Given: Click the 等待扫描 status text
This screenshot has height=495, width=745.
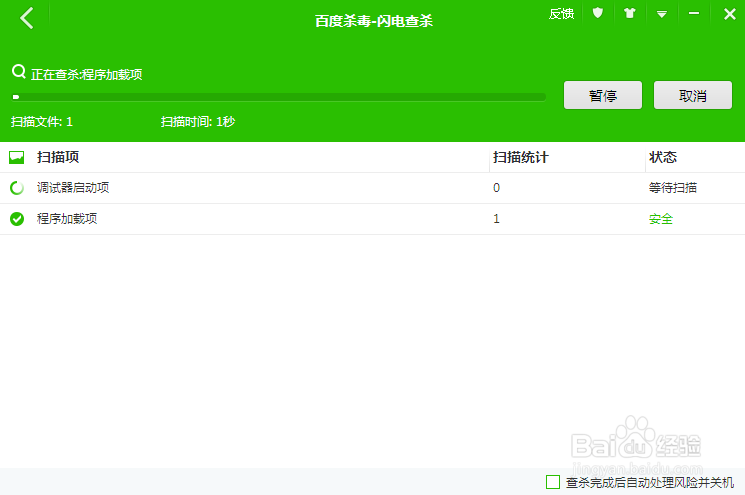Looking at the screenshot, I should (672, 188).
